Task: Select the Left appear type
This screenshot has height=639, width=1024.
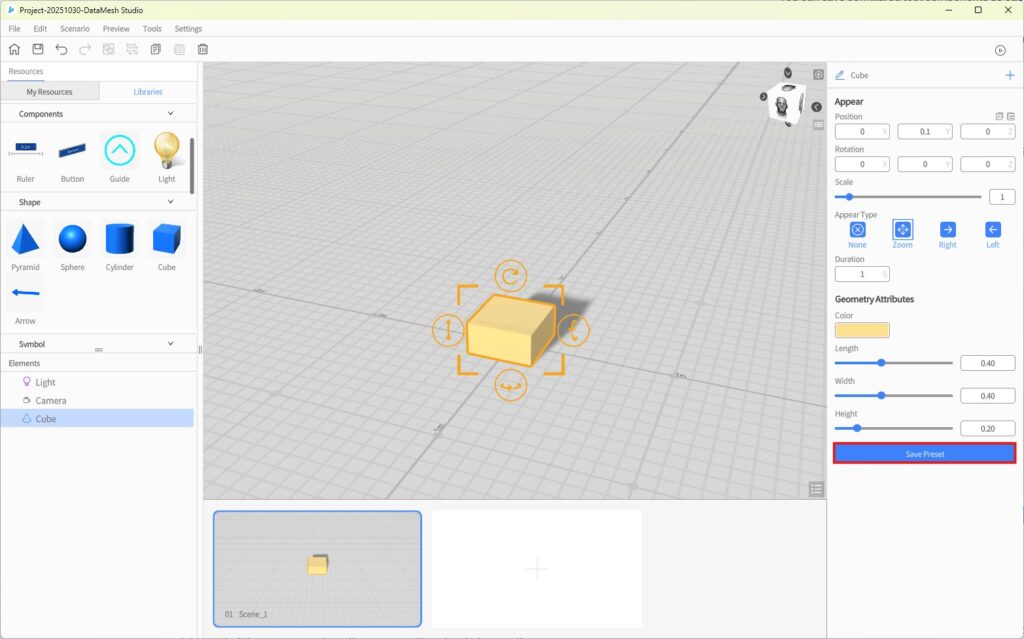Action: point(992,230)
